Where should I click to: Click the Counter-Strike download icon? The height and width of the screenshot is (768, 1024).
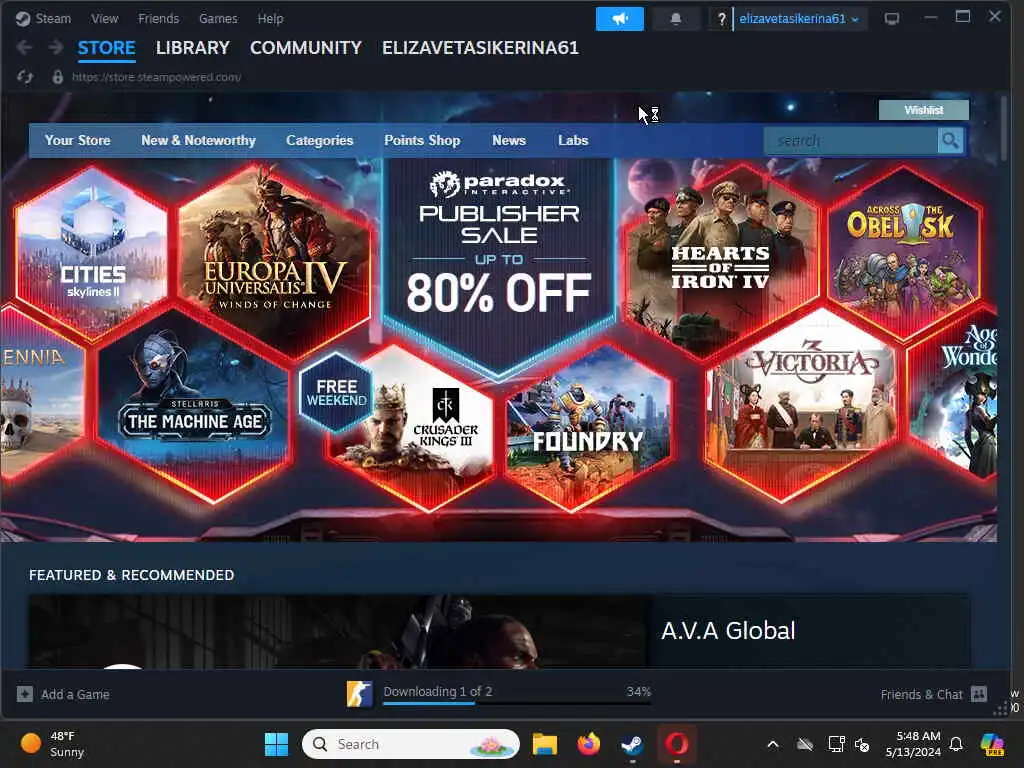(359, 694)
